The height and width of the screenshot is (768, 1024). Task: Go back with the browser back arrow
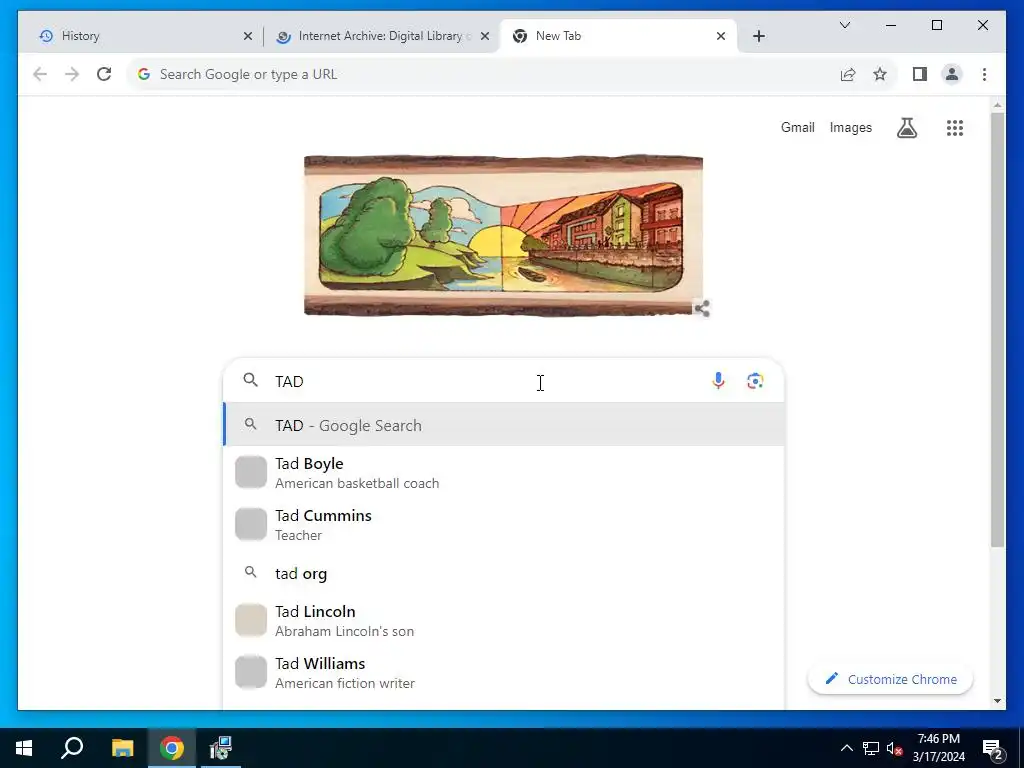[40, 74]
